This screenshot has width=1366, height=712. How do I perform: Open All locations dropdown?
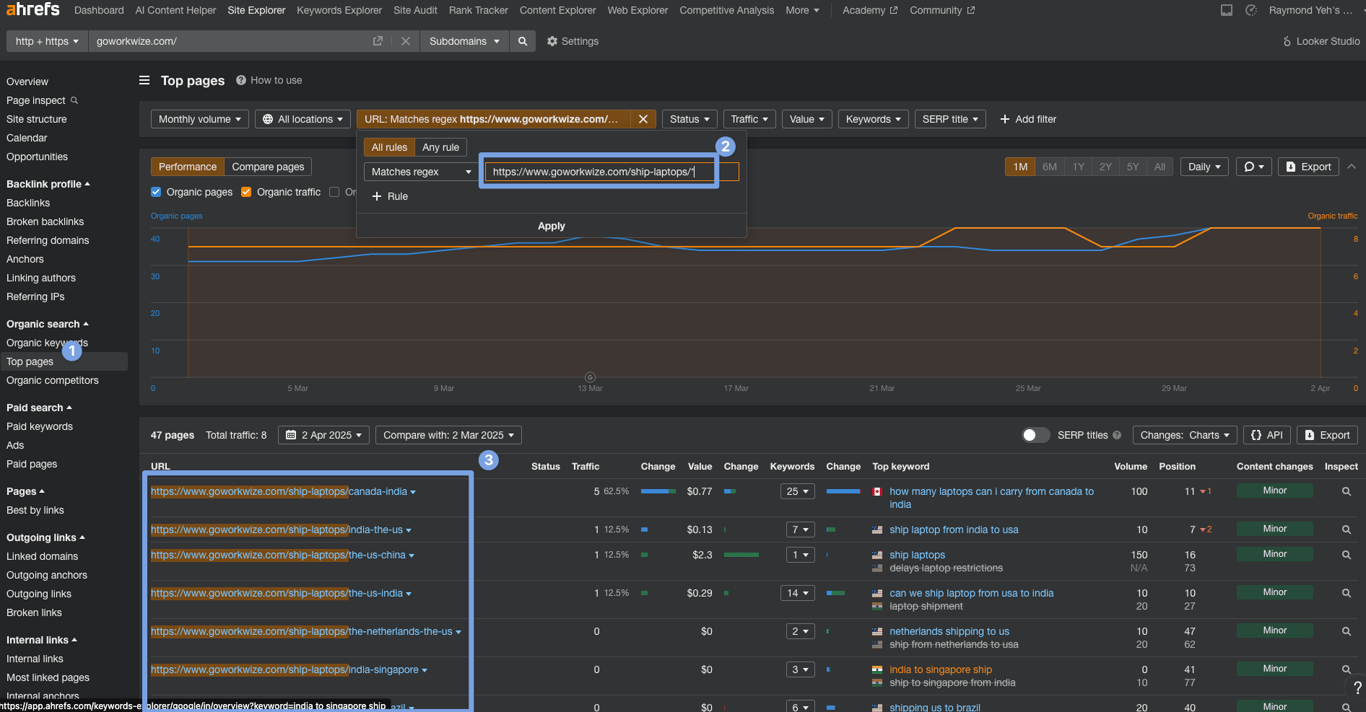[x=303, y=119]
